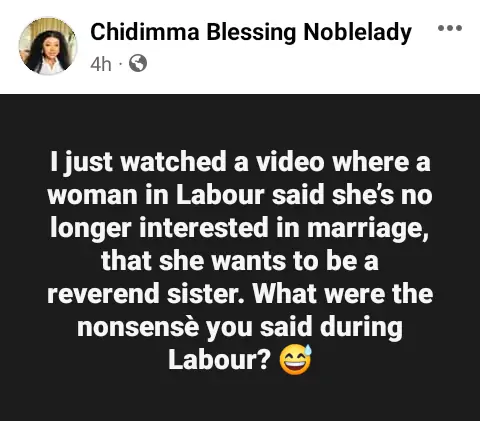Open Chidimma's round profile picture
This screenshot has height=421, width=480.
[x=47, y=46]
